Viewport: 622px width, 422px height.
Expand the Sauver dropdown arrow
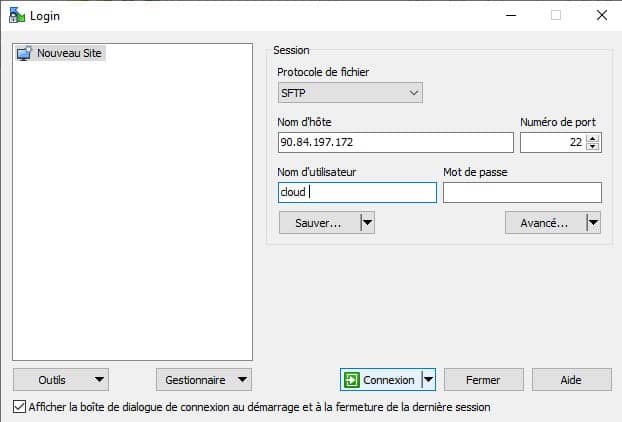pos(368,223)
